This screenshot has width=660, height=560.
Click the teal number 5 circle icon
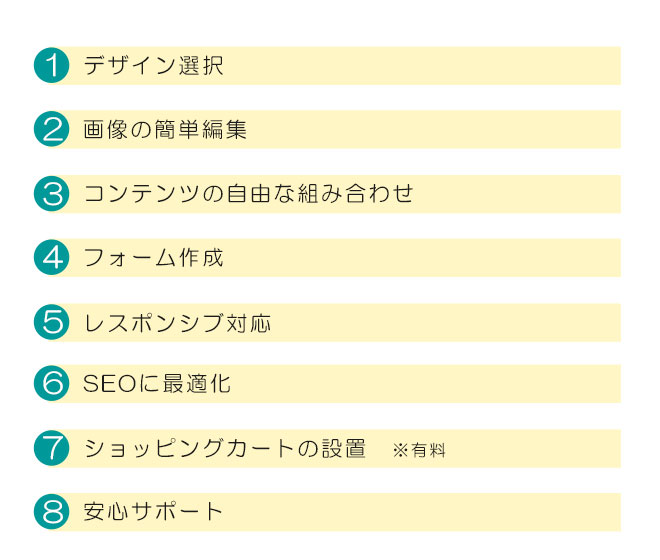(x=51, y=322)
